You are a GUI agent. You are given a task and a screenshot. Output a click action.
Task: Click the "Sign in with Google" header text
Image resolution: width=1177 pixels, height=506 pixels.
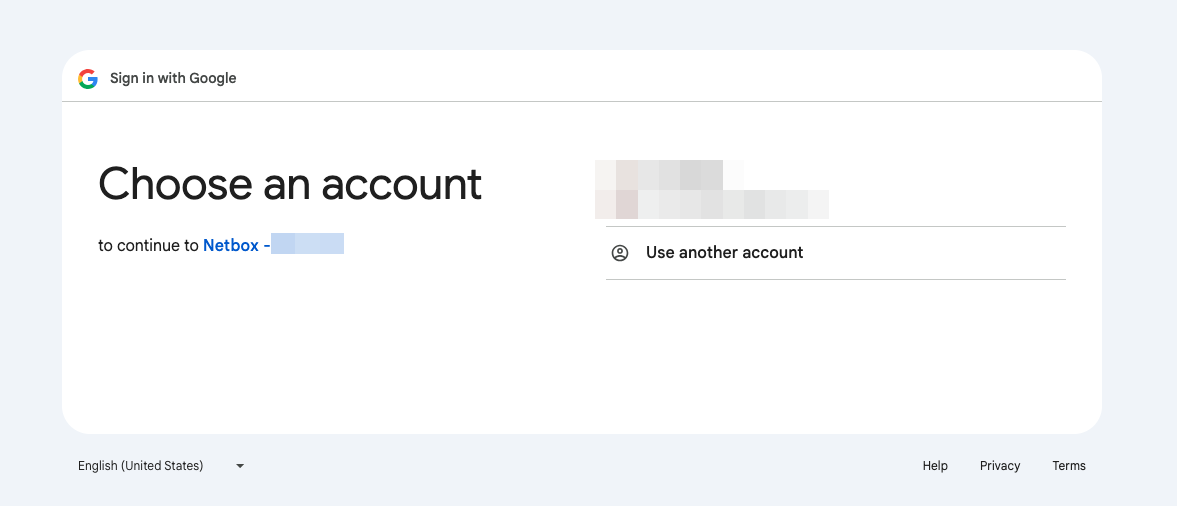point(173,79)
